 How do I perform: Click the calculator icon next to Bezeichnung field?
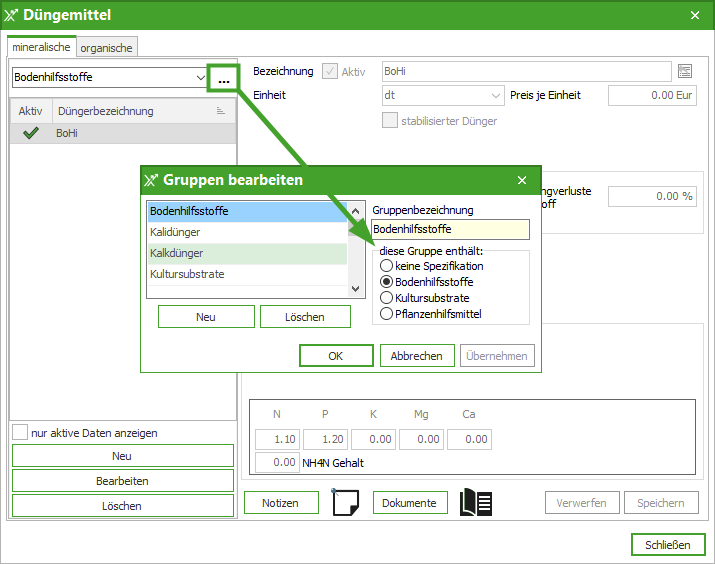(685, 71)
